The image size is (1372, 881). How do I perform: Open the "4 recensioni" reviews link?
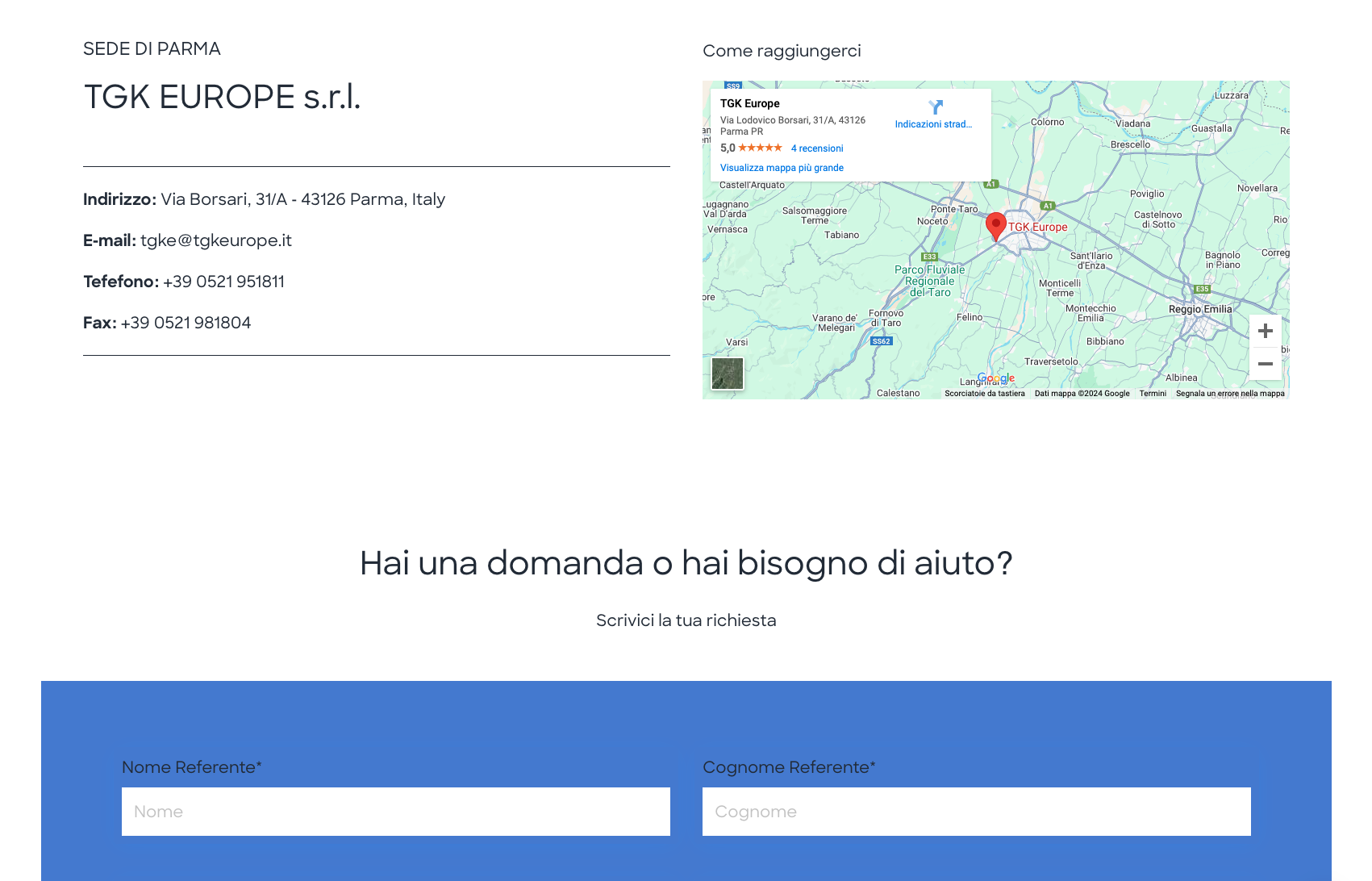coord(817,148)
